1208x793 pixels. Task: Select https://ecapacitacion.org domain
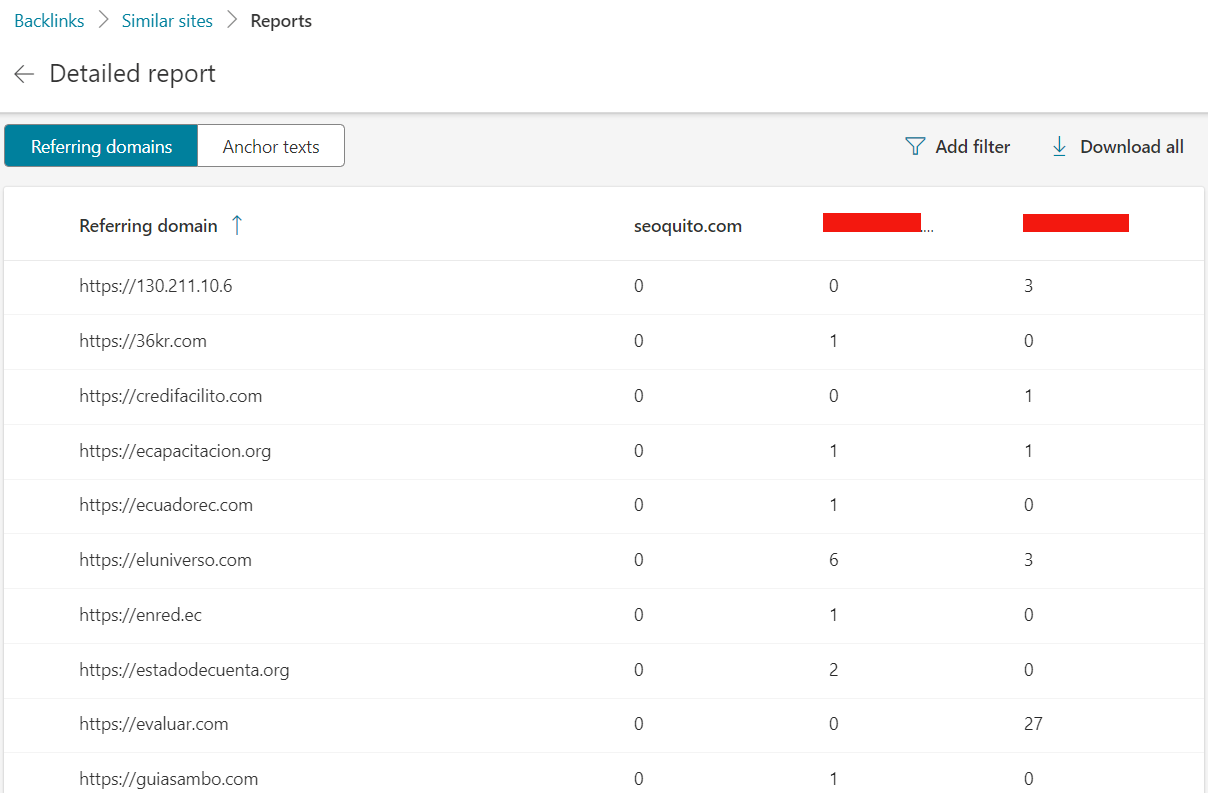[x=175, y=451]
